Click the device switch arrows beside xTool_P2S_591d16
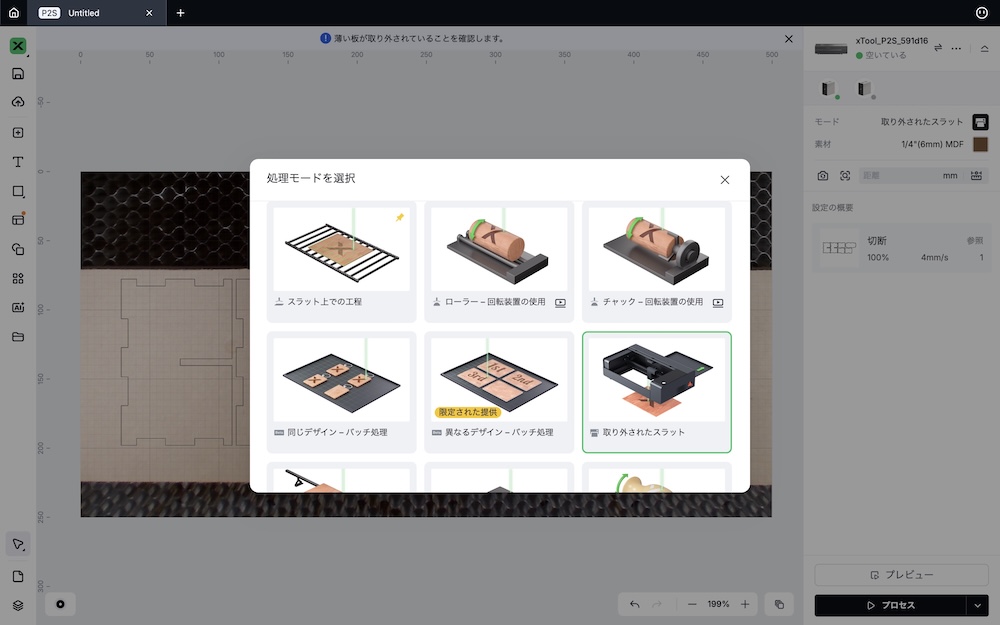Image resolution: width=1000 pixels, height=625 pixels. pos(937,48)
